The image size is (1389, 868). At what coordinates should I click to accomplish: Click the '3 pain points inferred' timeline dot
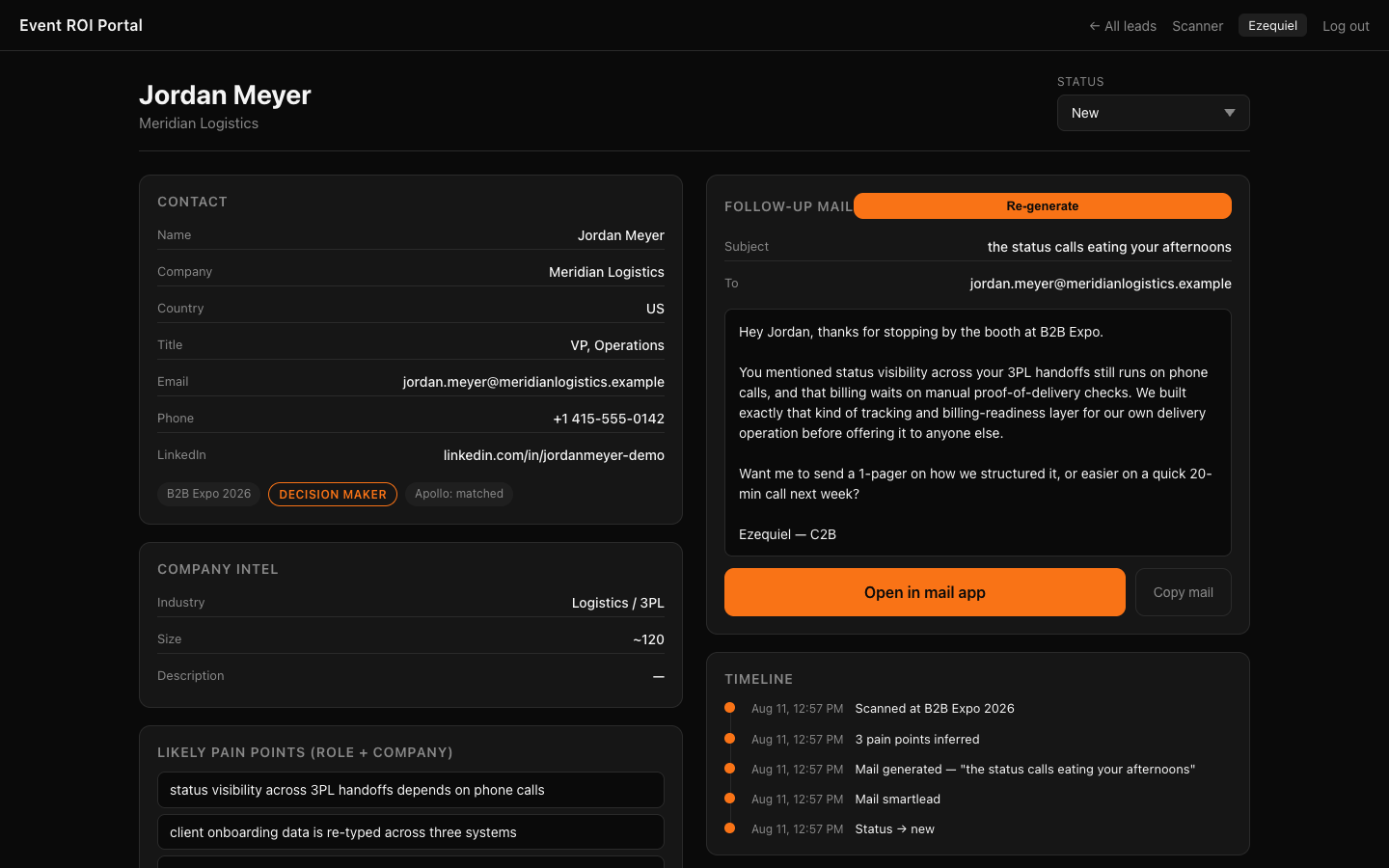tap(730, 739)
